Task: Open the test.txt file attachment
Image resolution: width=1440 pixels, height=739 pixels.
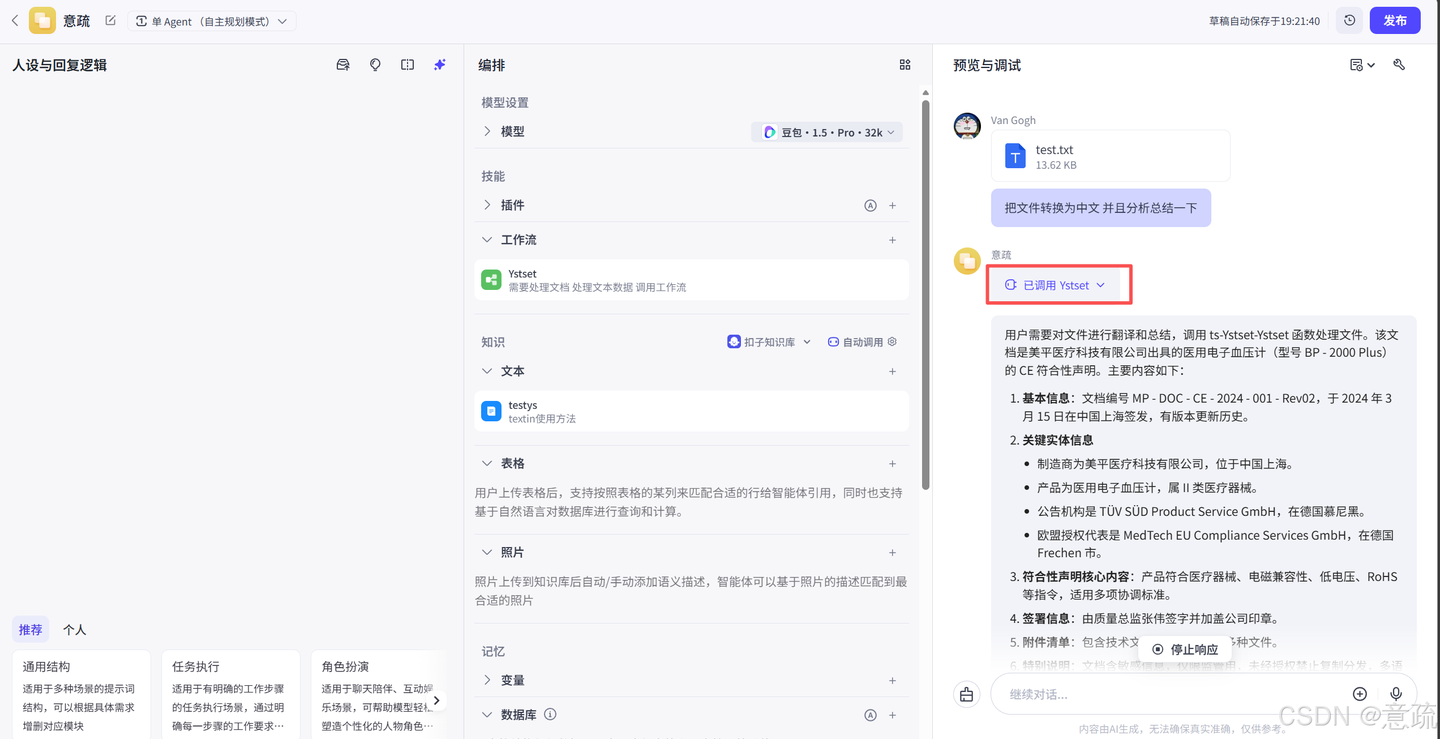Action: point(1110,156)
